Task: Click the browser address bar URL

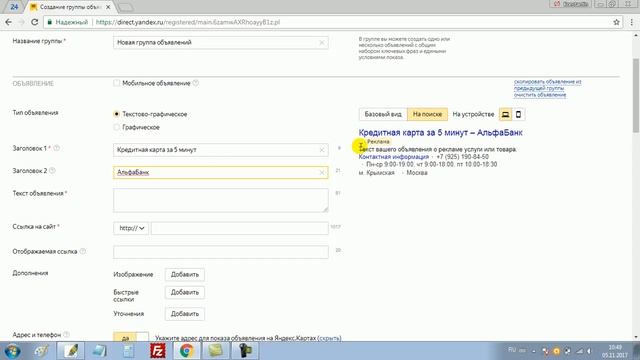Action: (188, 22)
